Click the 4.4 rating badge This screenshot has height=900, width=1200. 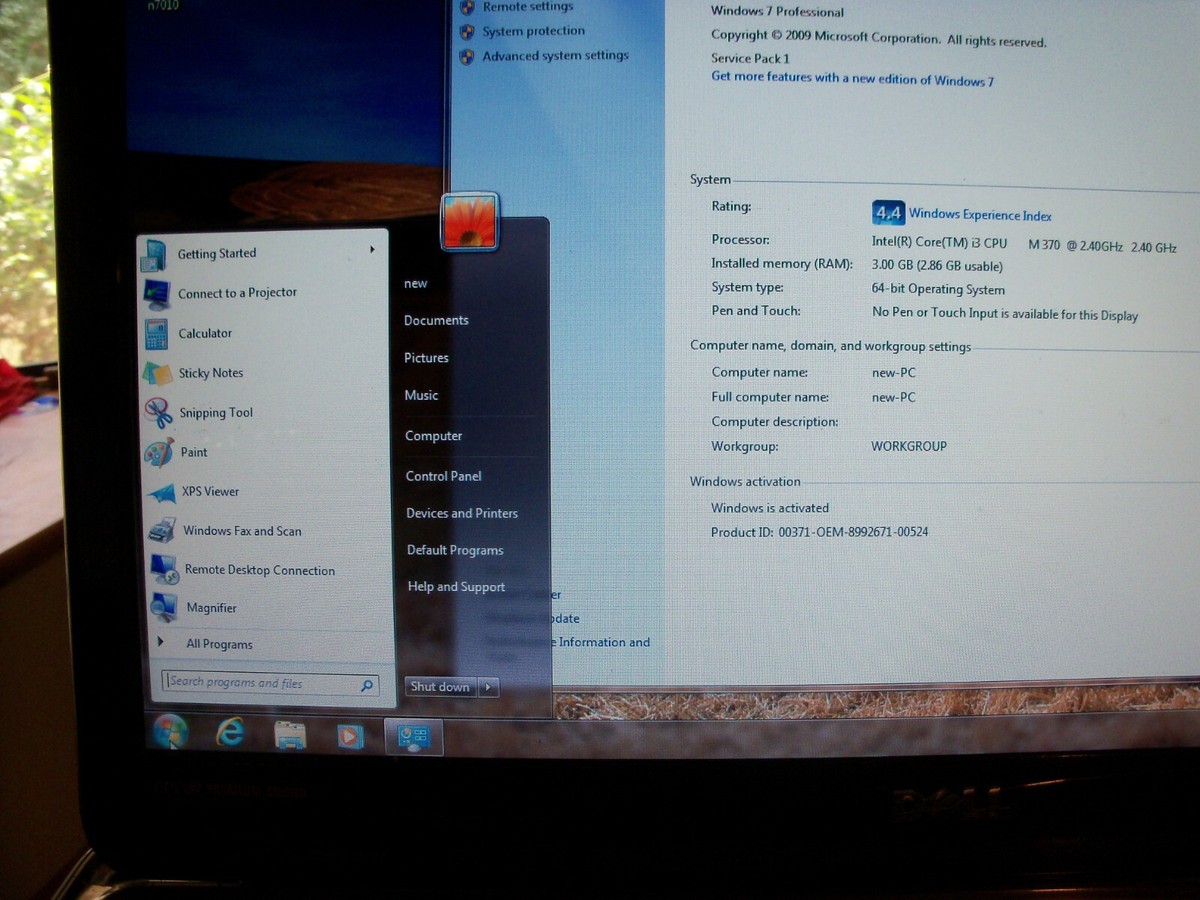(x=888, y=213)
